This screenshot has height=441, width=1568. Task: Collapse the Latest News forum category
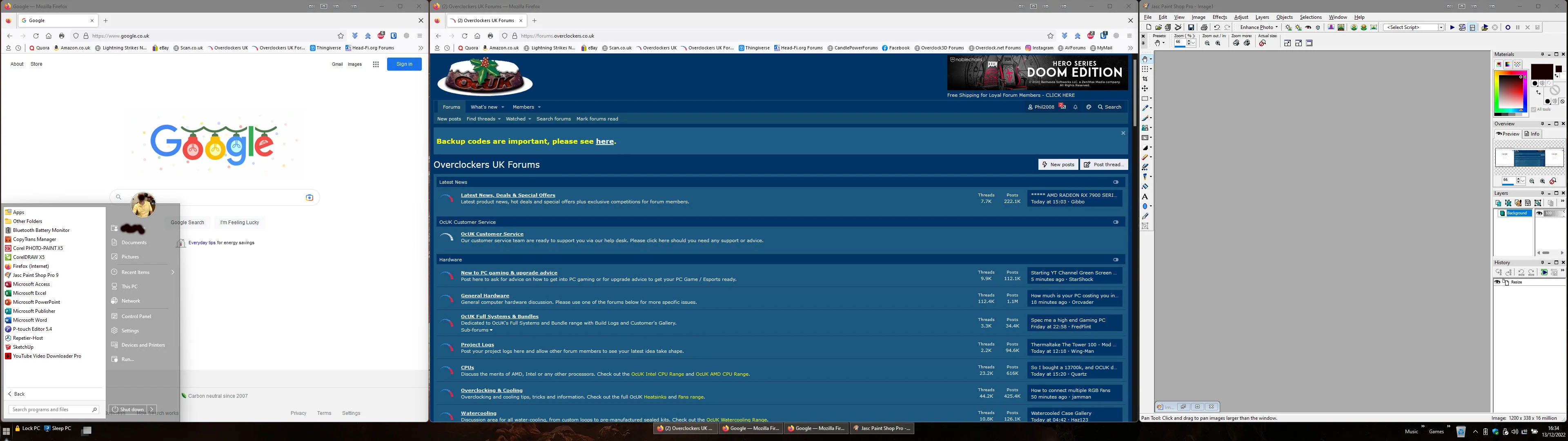click(x=1116, y=182)
